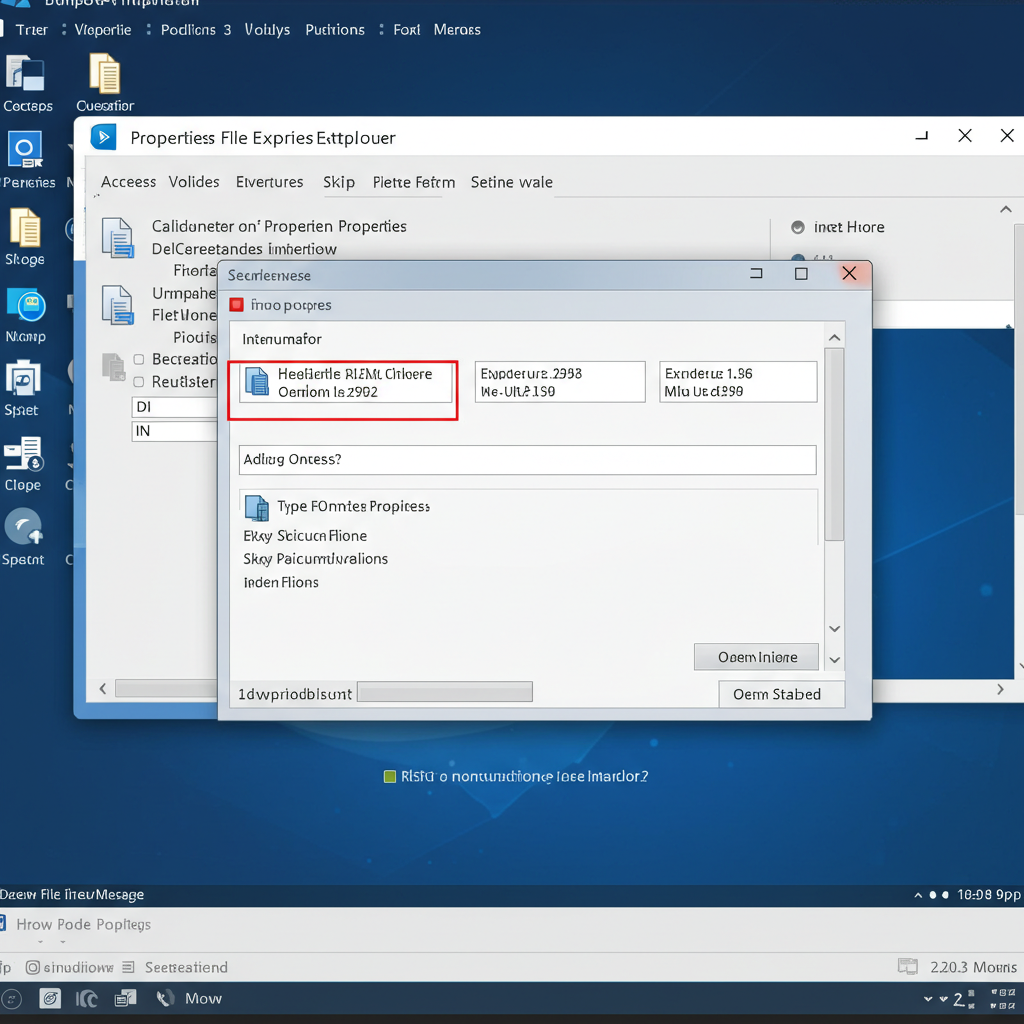Image resolution: width=1024 pixels, height=1024 pixels.
Task: Click the red fnoo potpres icon
Action: 237,304
